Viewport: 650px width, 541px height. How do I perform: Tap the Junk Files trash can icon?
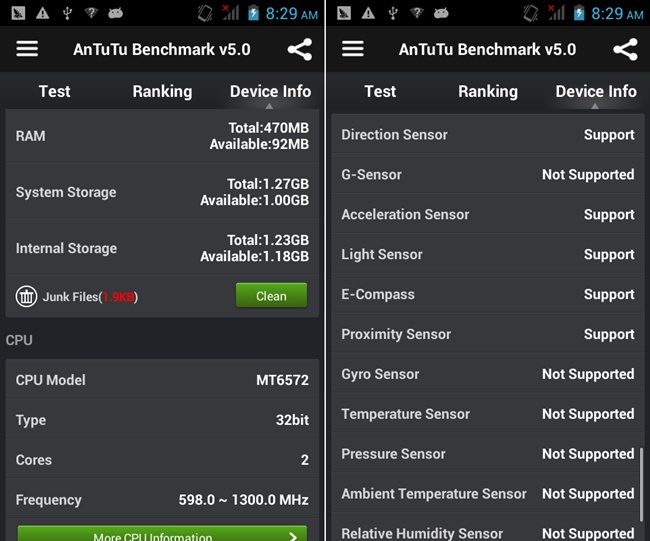pos(26,296)
